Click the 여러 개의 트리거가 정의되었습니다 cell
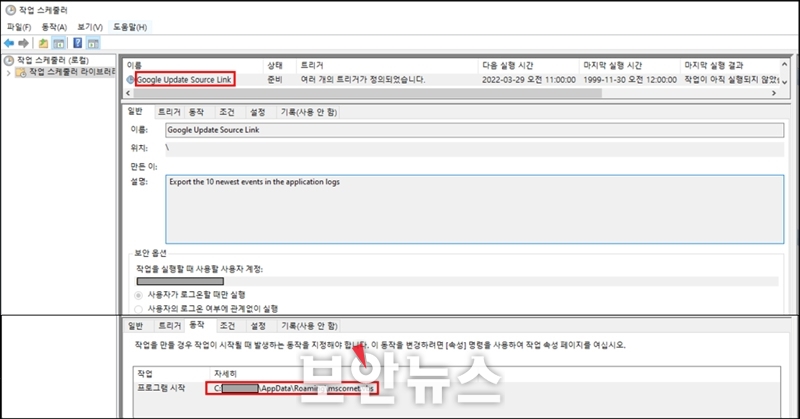 363,80
